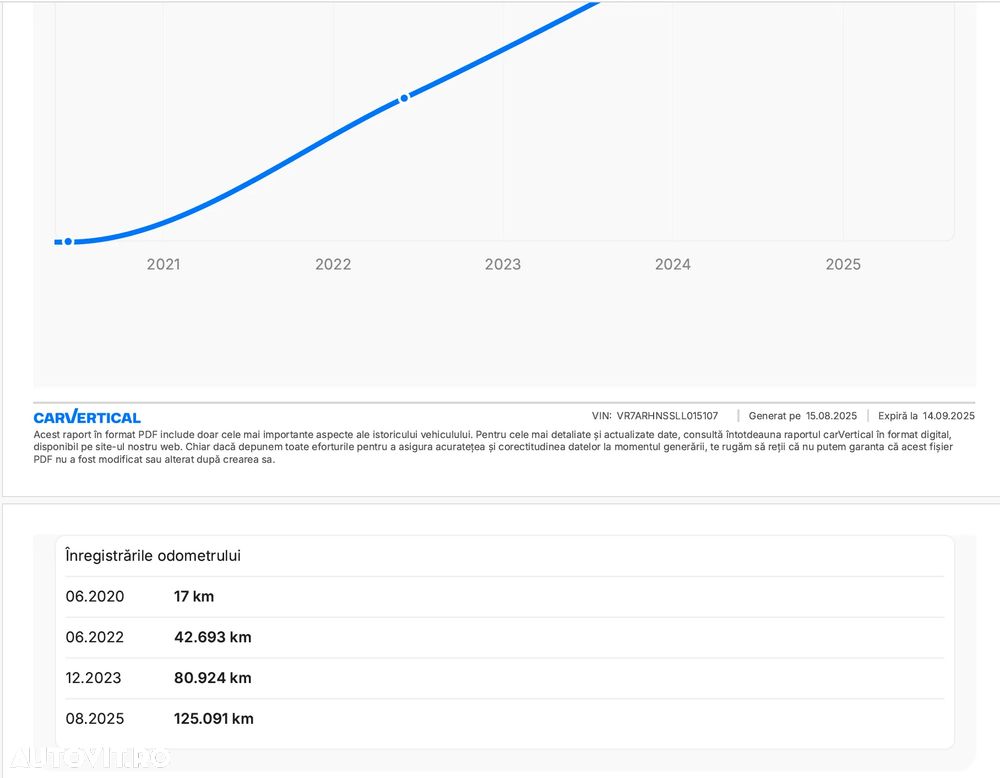Click the 17 km odometer reading

194,597
